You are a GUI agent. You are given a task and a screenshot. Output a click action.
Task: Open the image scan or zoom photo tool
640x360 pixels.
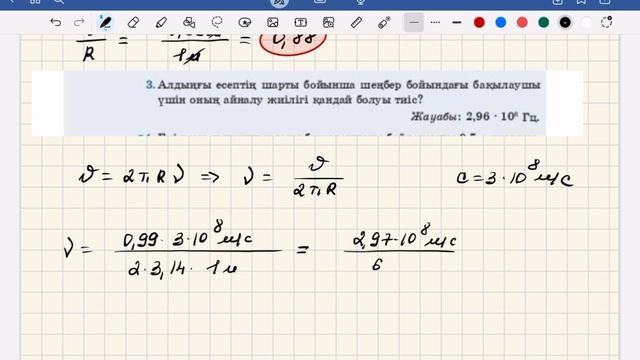pos(329,22)
